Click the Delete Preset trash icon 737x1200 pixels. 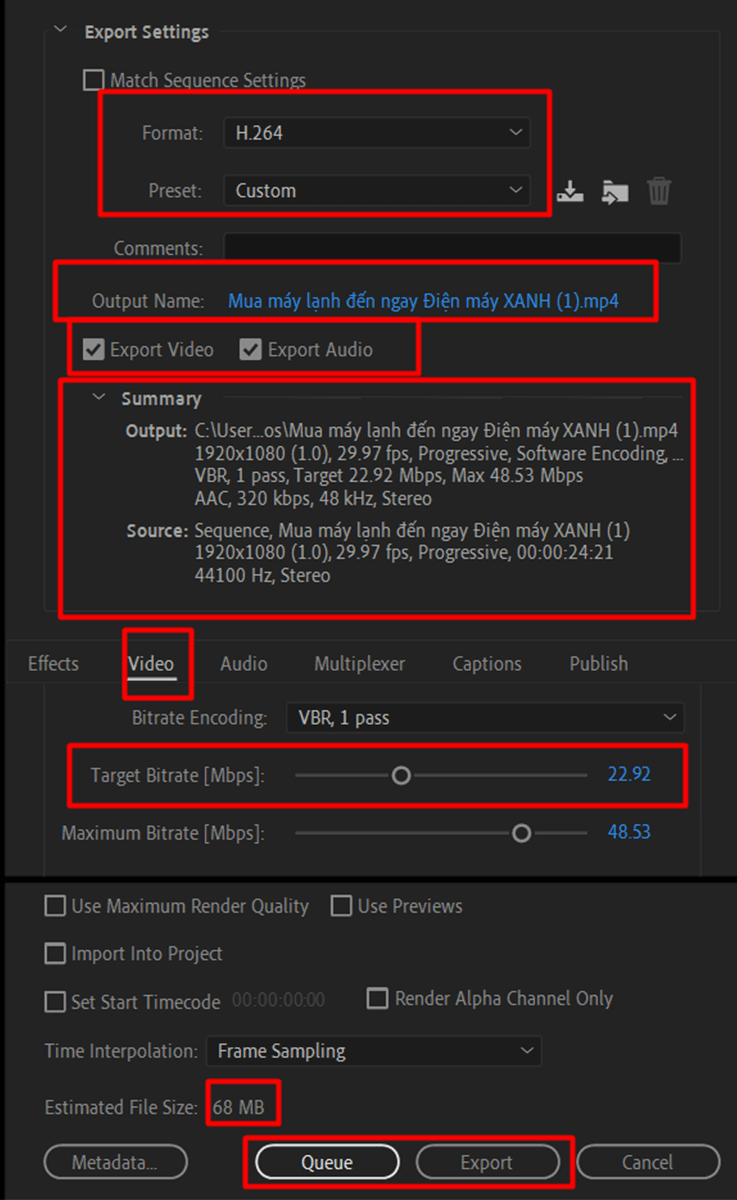[659, 191]
